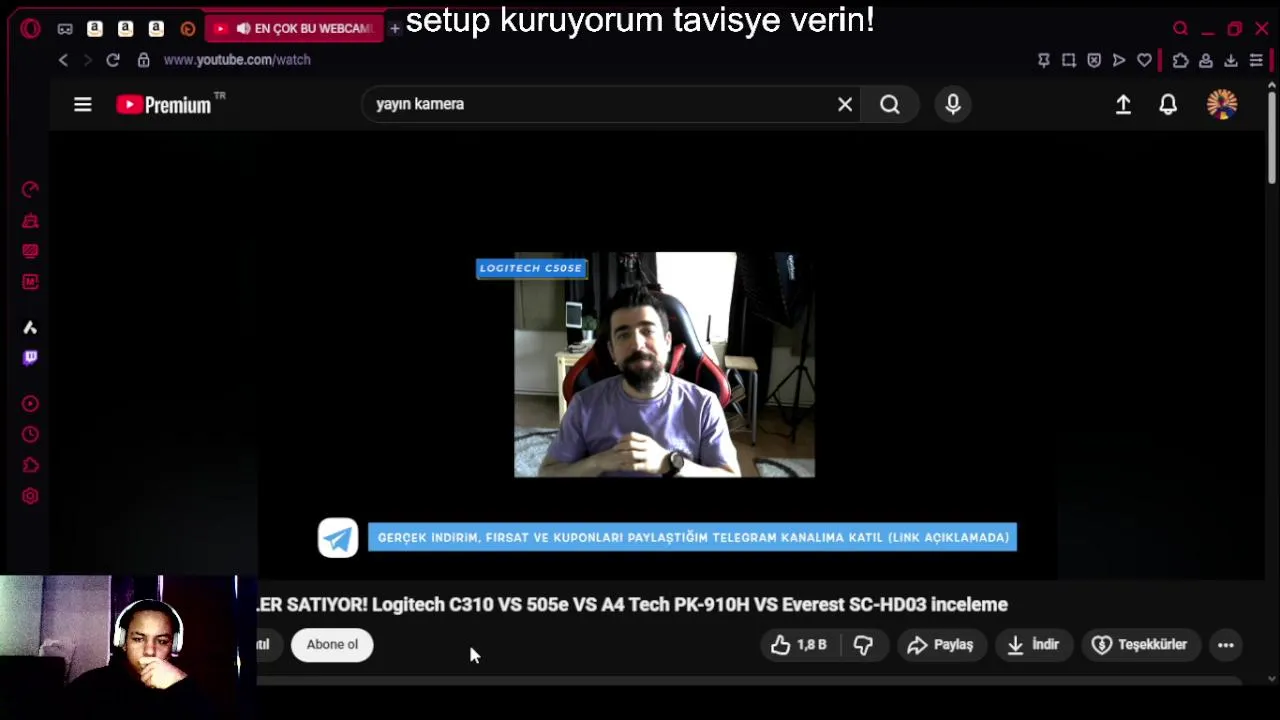Open the extensions puzzle icon in toolbar
The width and height of the screenshot is (1280, 720).
[1181, 60]
